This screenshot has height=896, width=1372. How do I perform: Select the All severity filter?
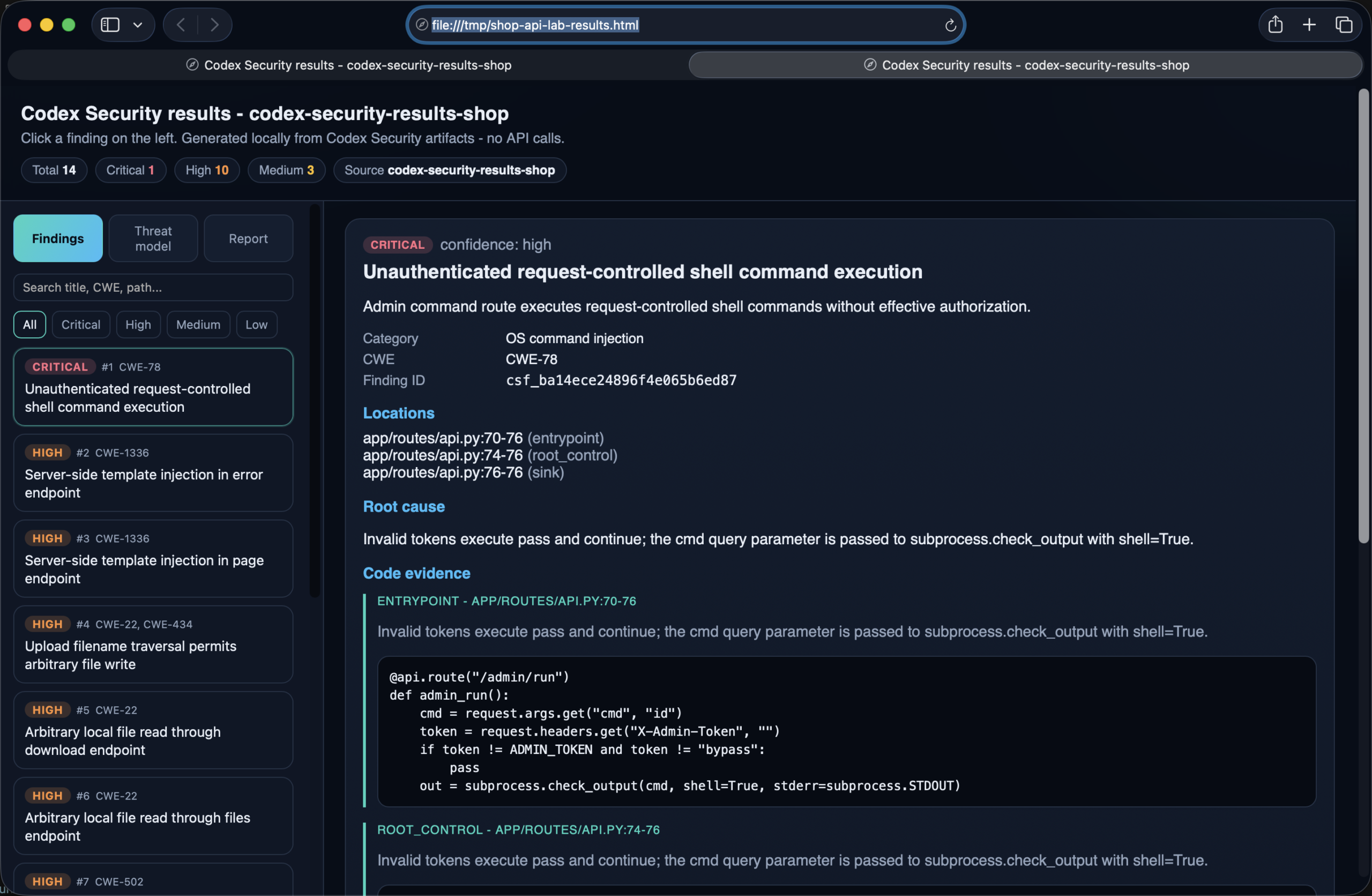click(x=29, y=324)
